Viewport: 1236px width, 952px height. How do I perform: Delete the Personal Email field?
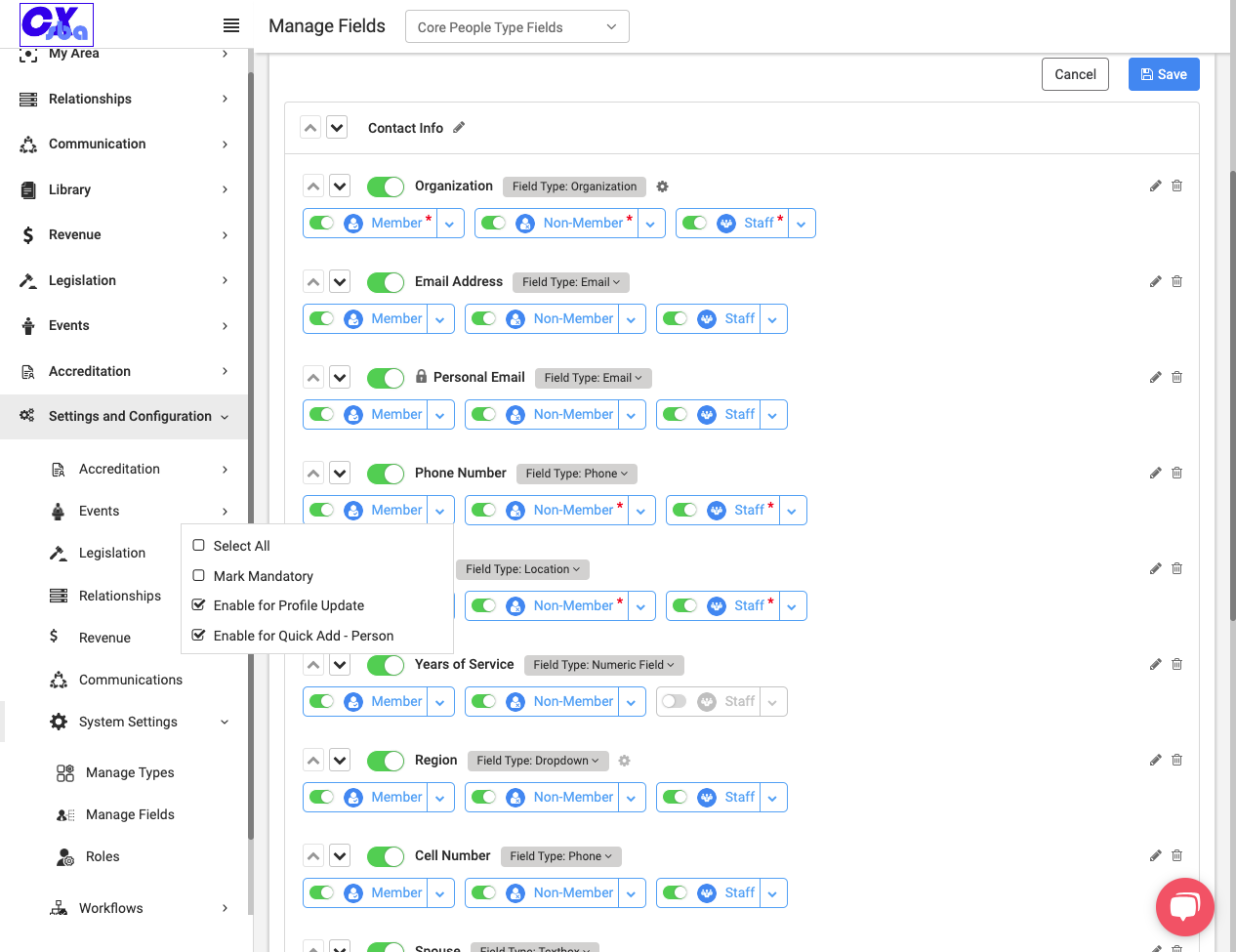point(1176,377)
